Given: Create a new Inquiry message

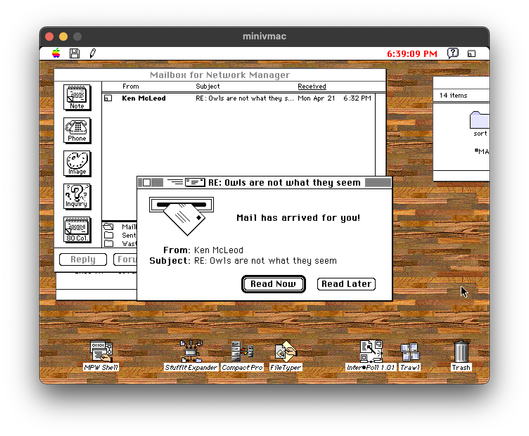Looking at the screenshot, I should tap(77, 196).
